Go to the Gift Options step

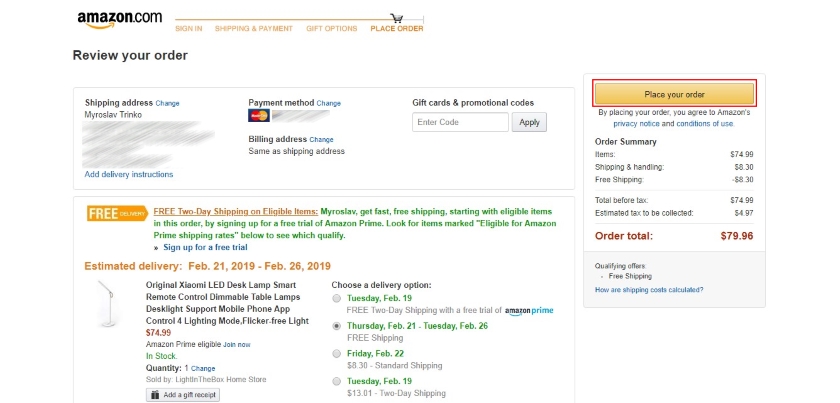pyautogui.click(x=331, y=29)
